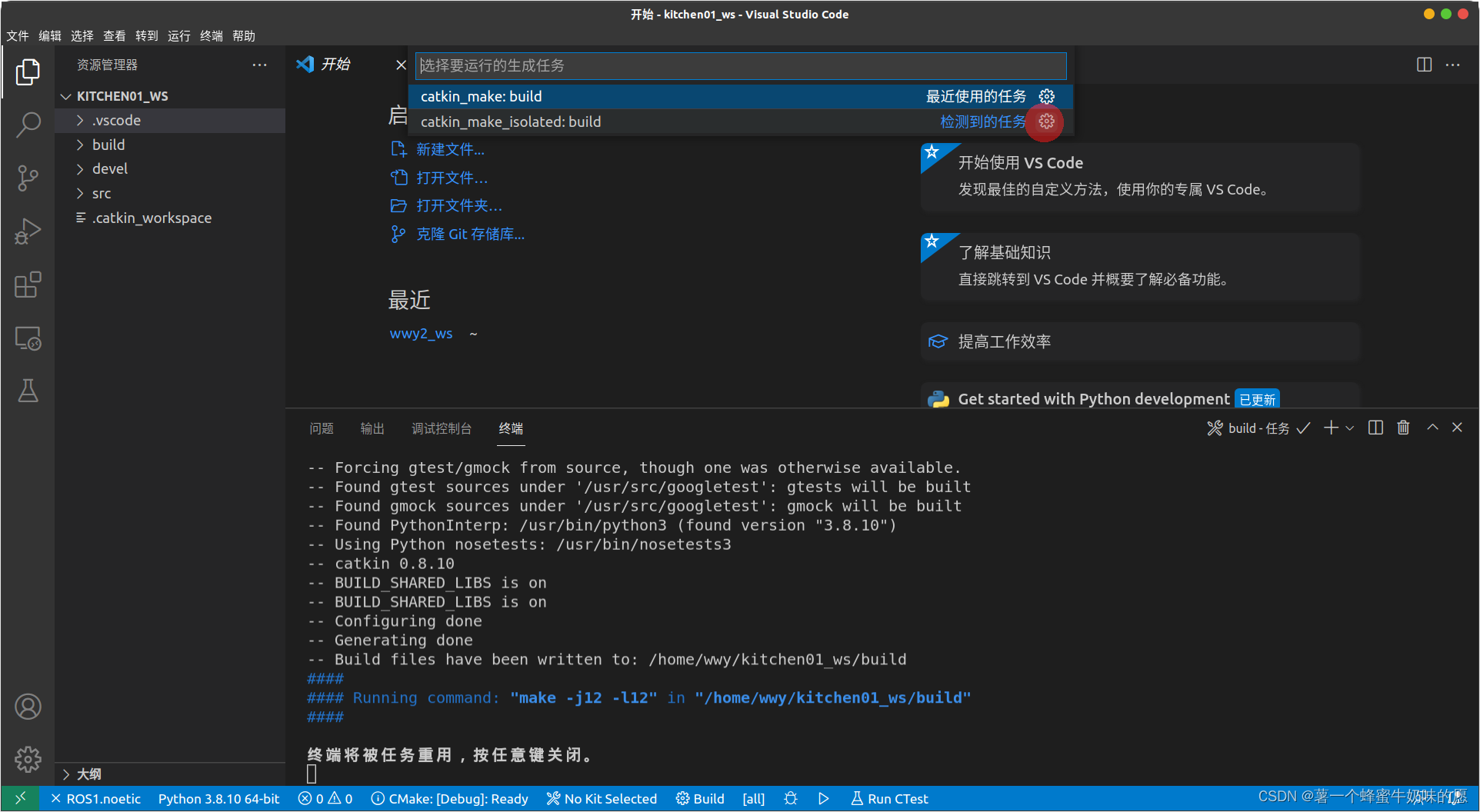Open the 选择 menu
The image size is (1480, 812).
pos(82,35)
